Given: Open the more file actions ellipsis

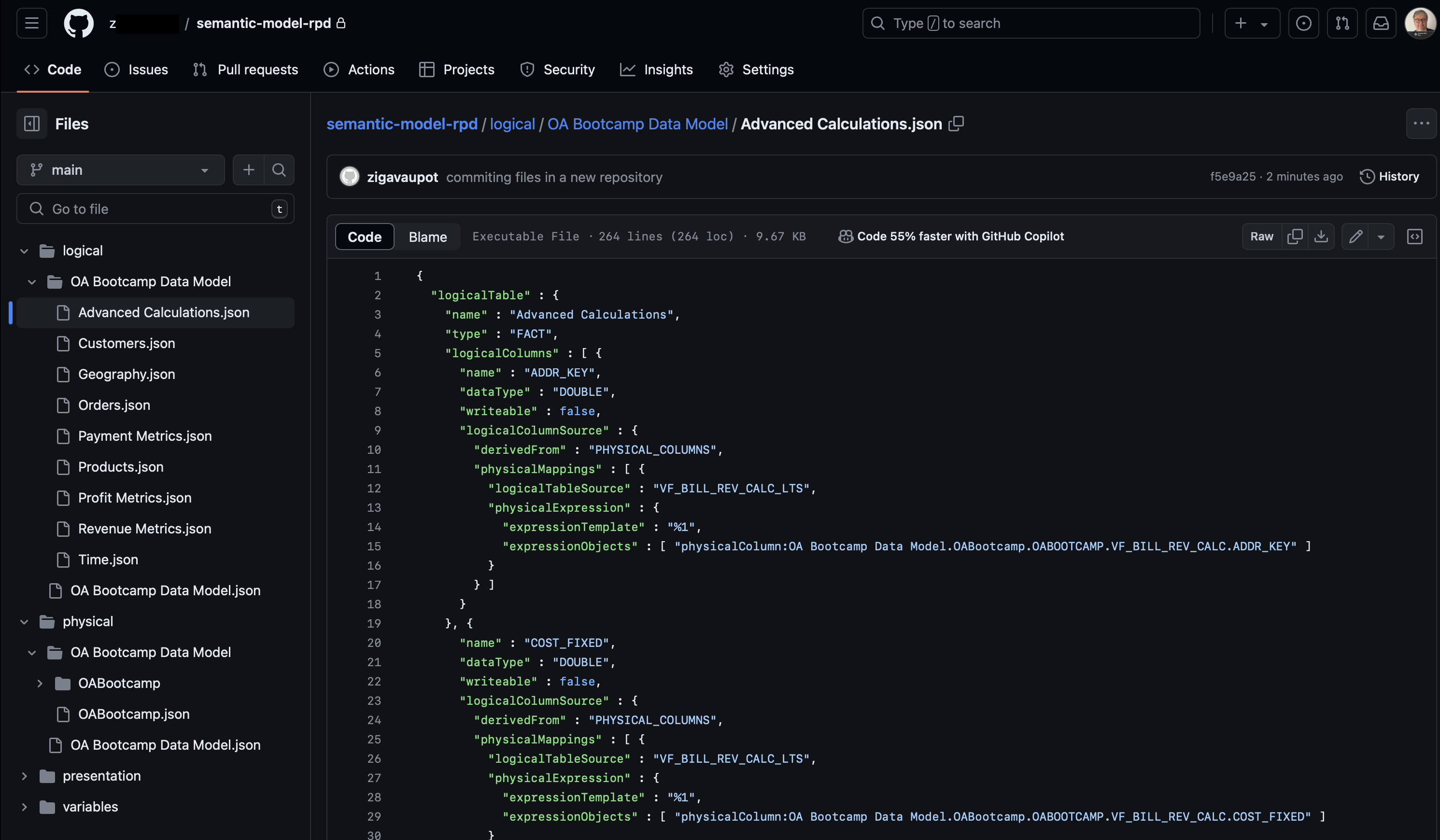Looking at the screenshot, I should click(x=1421, y=124).
